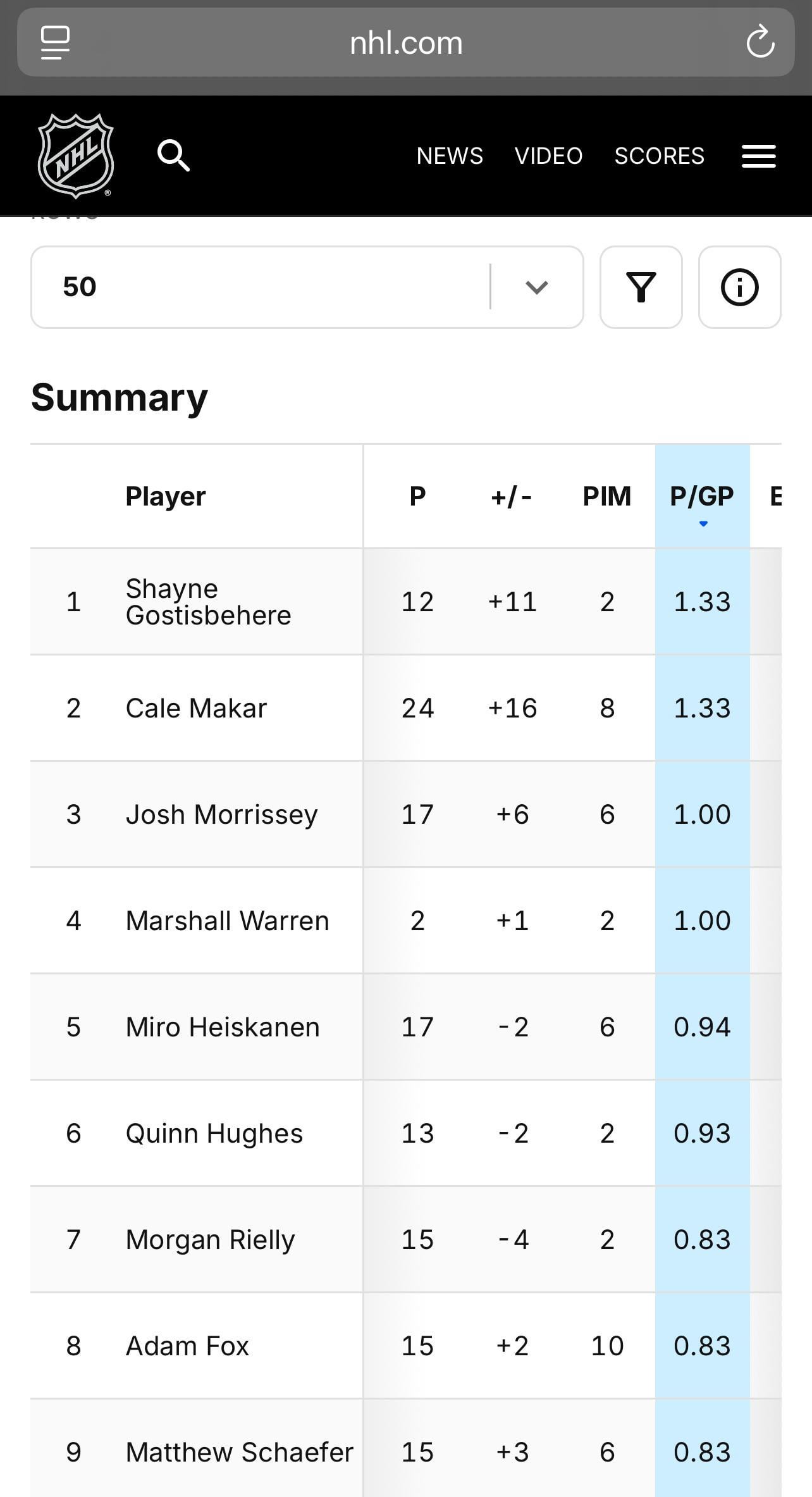The height and width of the screenshot is (1497, 812).
Task: Go to the NEWS menu item
Action: 450,156
